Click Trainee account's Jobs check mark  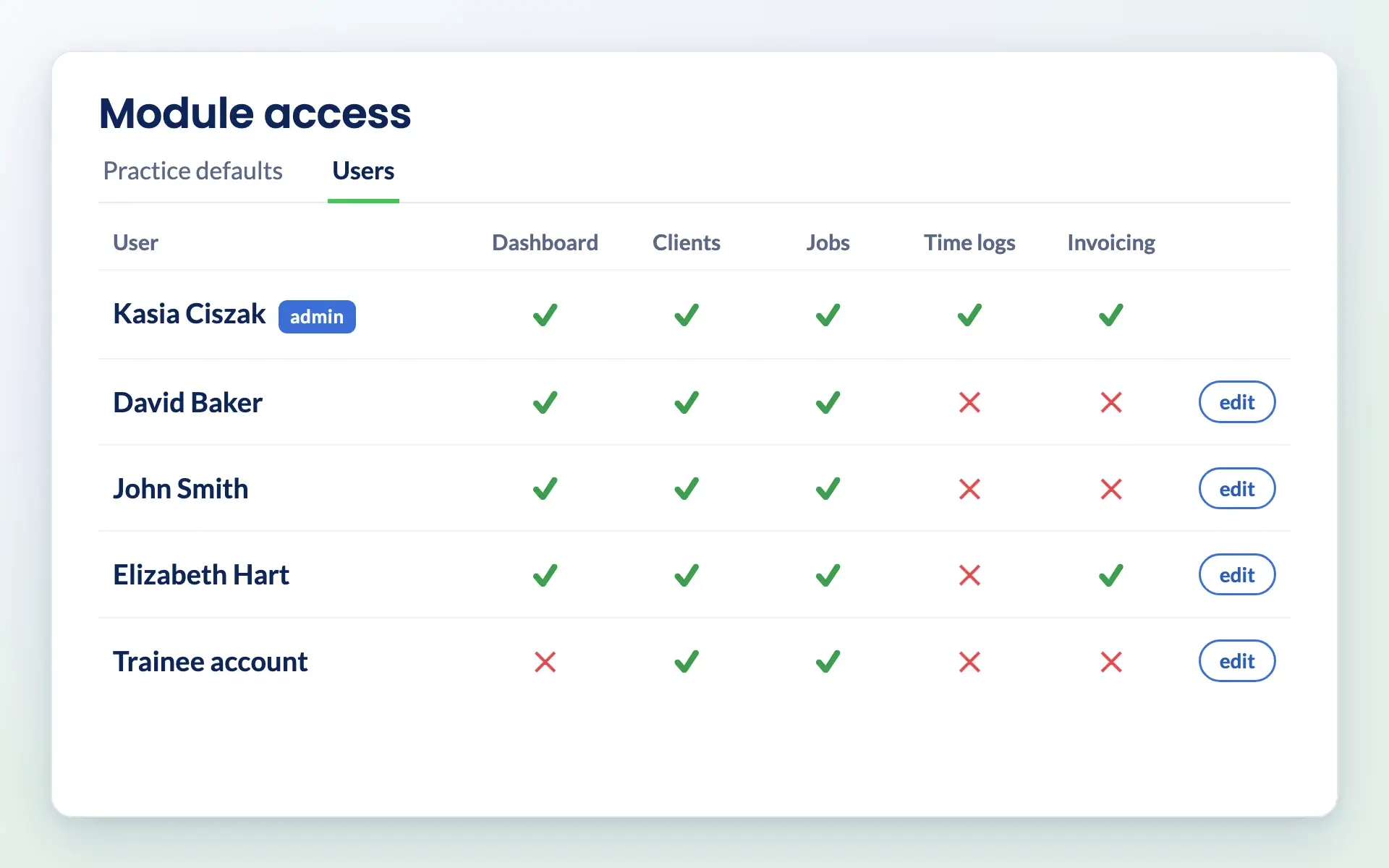coord(828,661)
